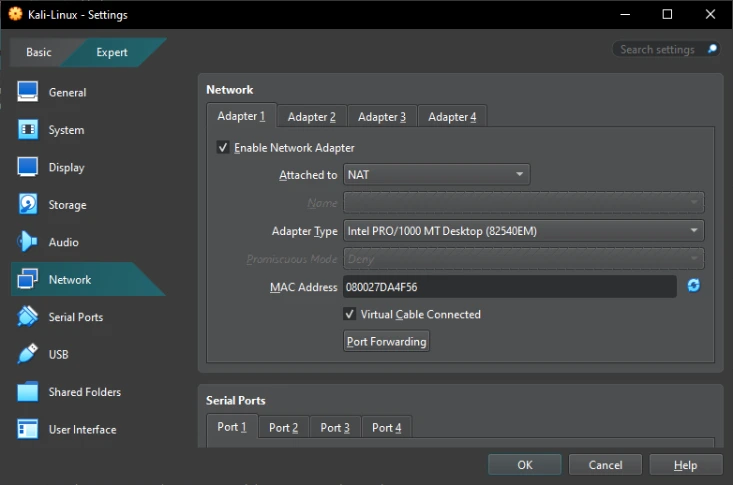
Task: Open Storage settings disk icon
Action: pos(28,204)
